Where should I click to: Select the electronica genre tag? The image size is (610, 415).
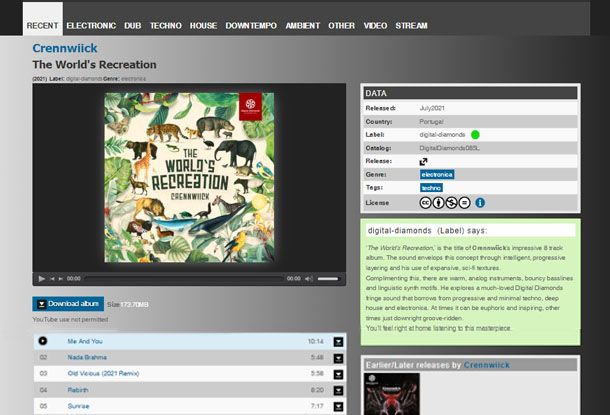point(437,175)
